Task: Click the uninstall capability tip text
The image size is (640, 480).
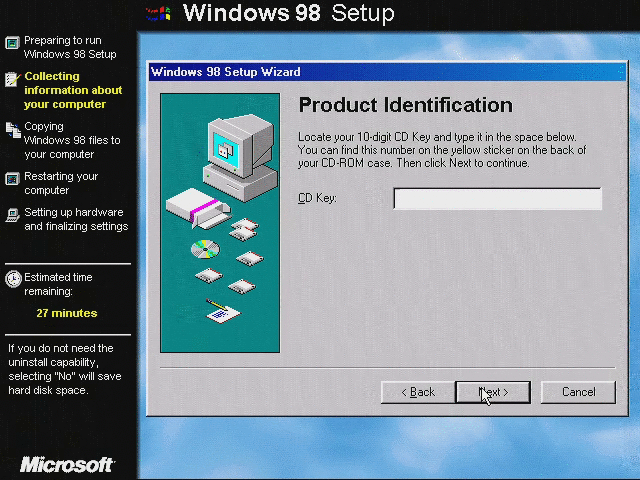Action: click(x=65, y=369)
